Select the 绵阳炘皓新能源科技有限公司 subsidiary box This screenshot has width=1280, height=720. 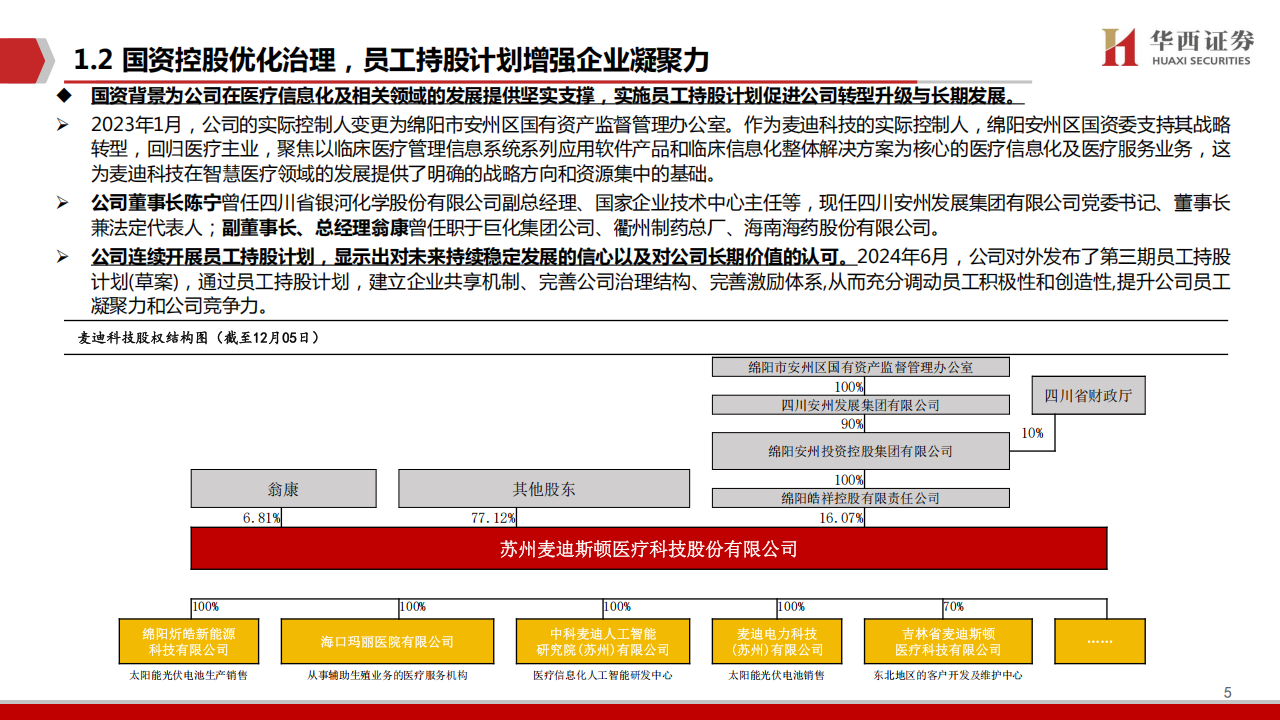[189, 641]
